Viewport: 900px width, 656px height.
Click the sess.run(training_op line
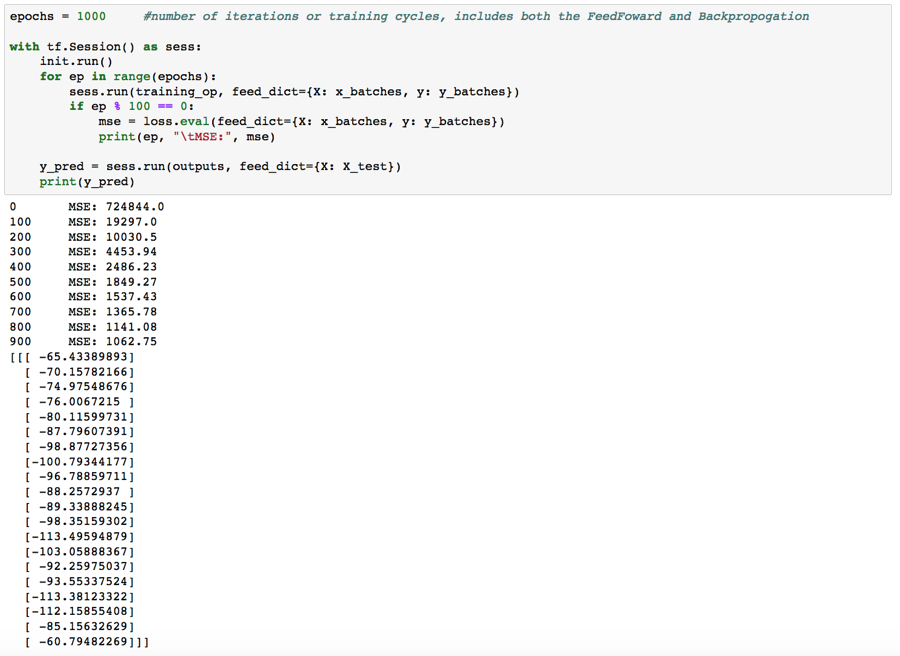(294, 92)
